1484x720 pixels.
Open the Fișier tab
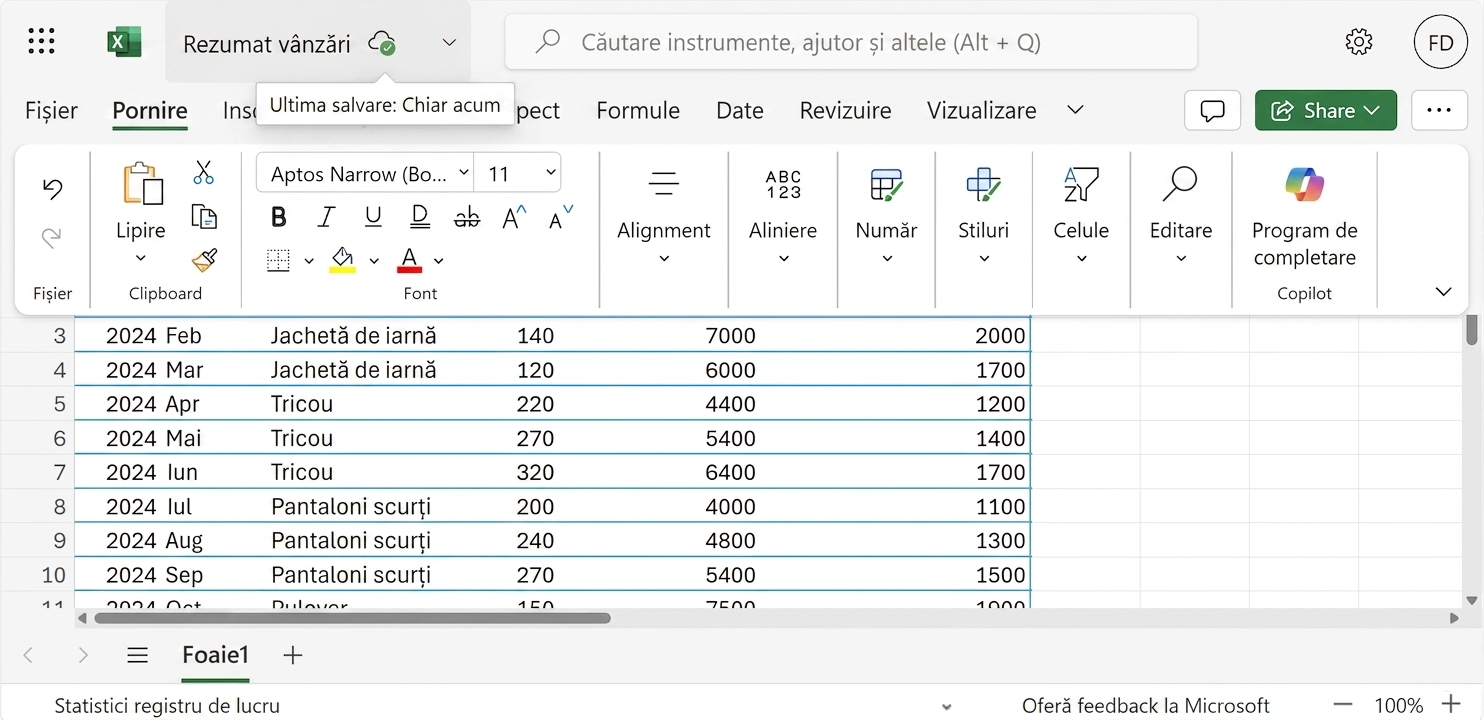[x=51, y=110]
